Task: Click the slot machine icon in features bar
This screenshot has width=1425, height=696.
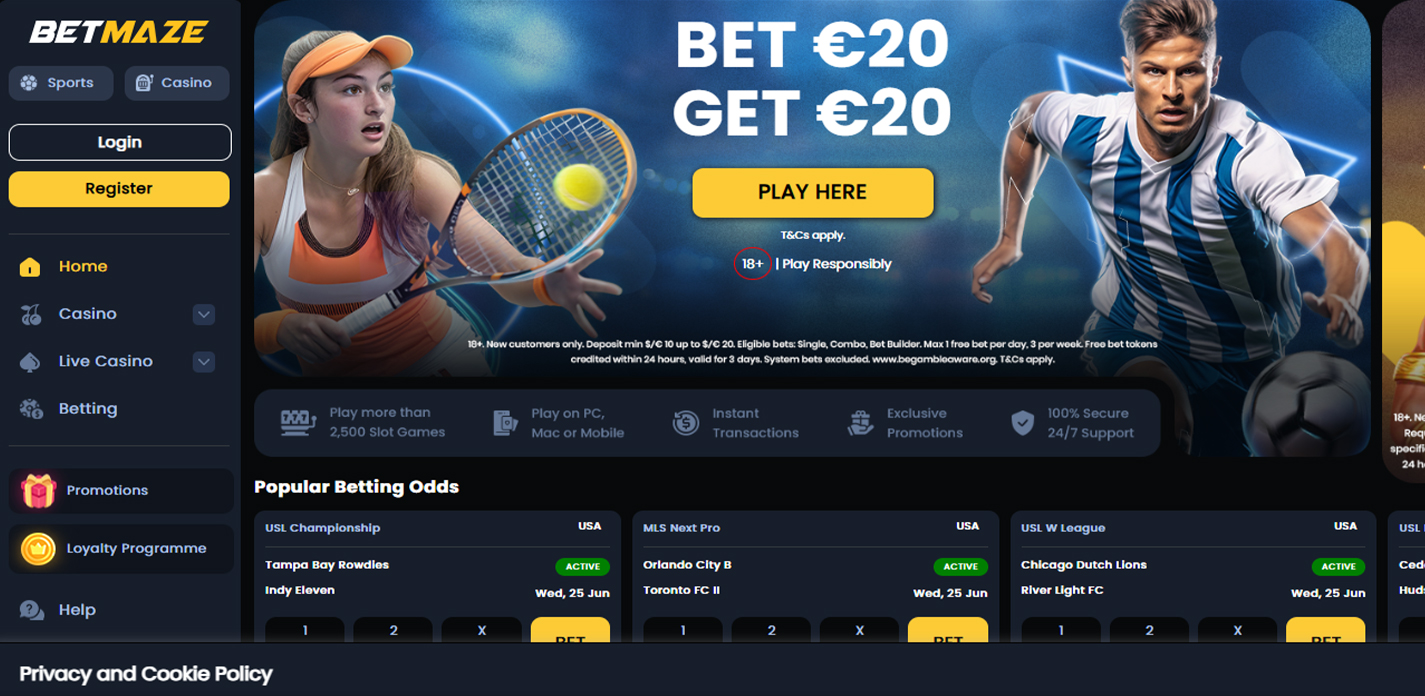Action: coord(298,423)
